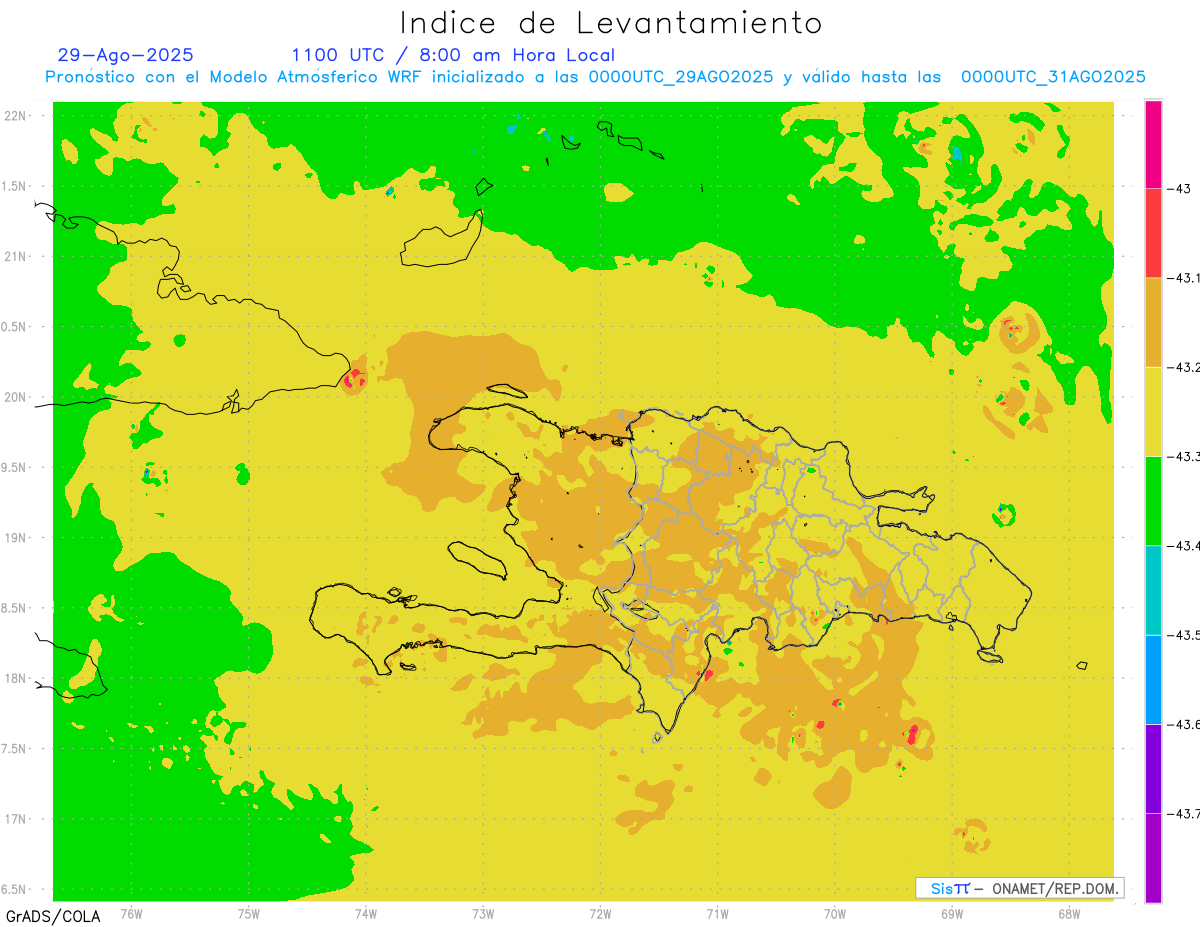Click the '21N' latitude label
Screen dimensions: 1200x927
(x=17, y=257)
